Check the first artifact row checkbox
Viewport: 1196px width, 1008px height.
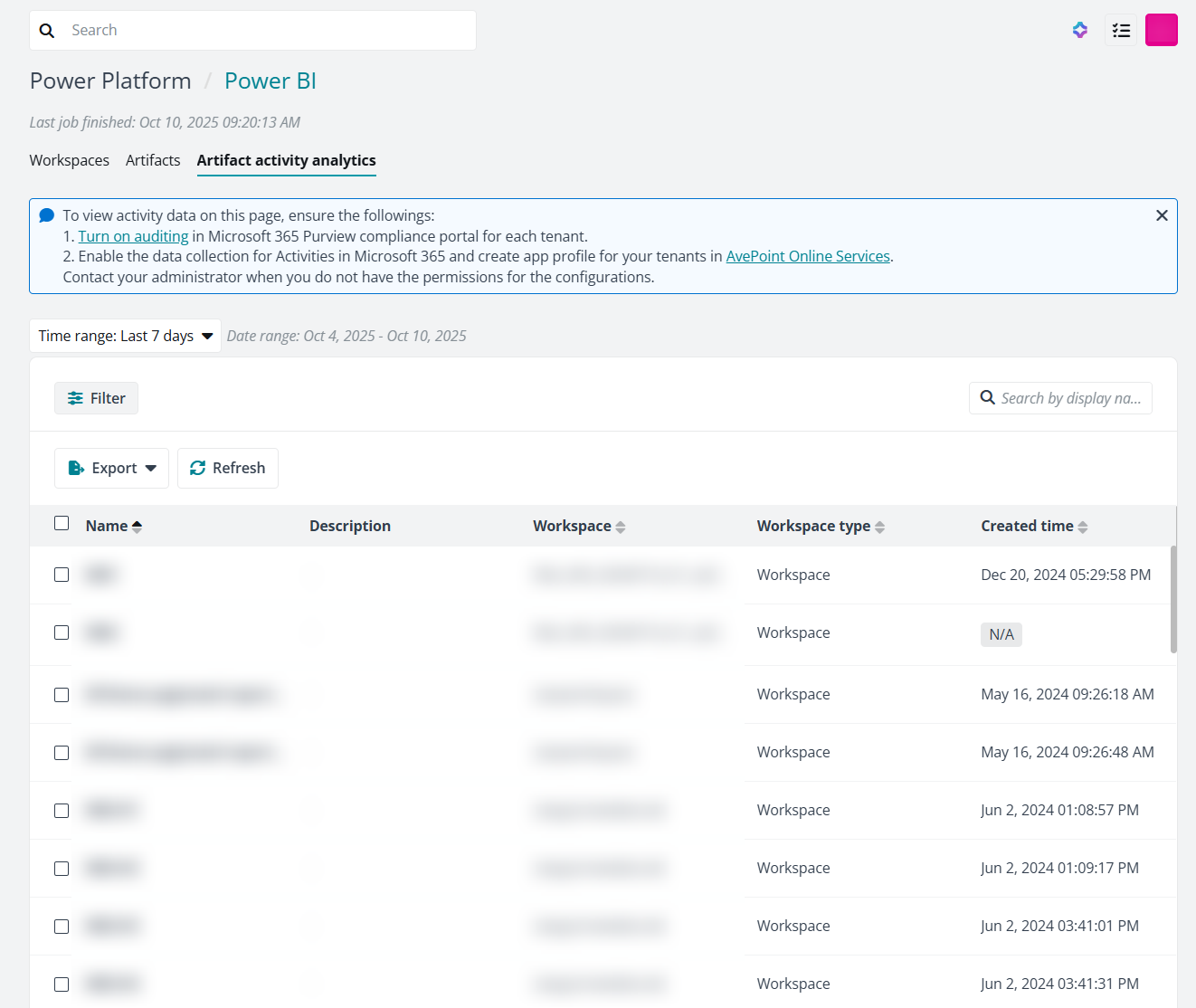(x=62, y=575)
